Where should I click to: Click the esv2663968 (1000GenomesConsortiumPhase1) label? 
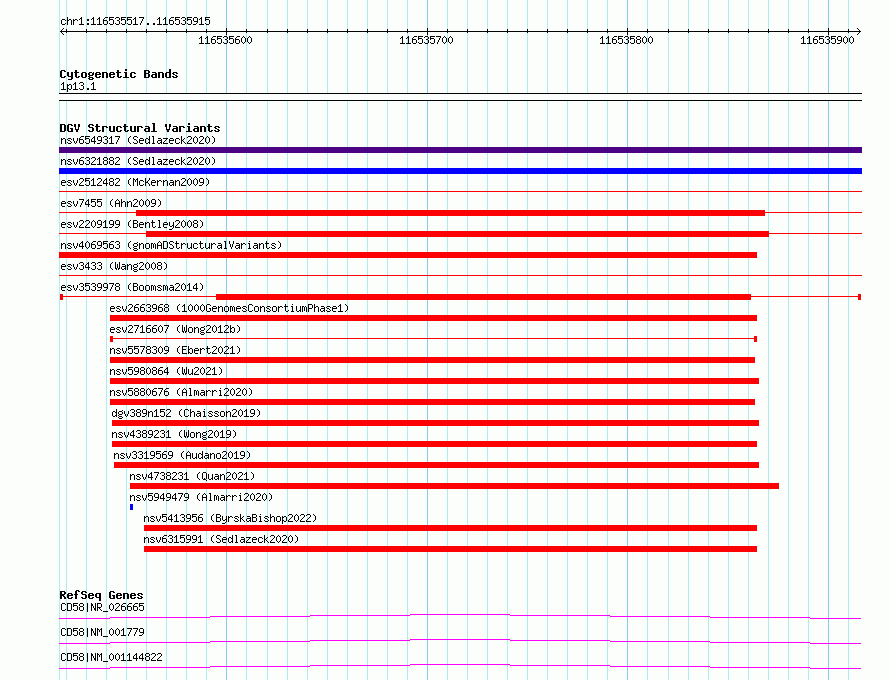point(229,308)
